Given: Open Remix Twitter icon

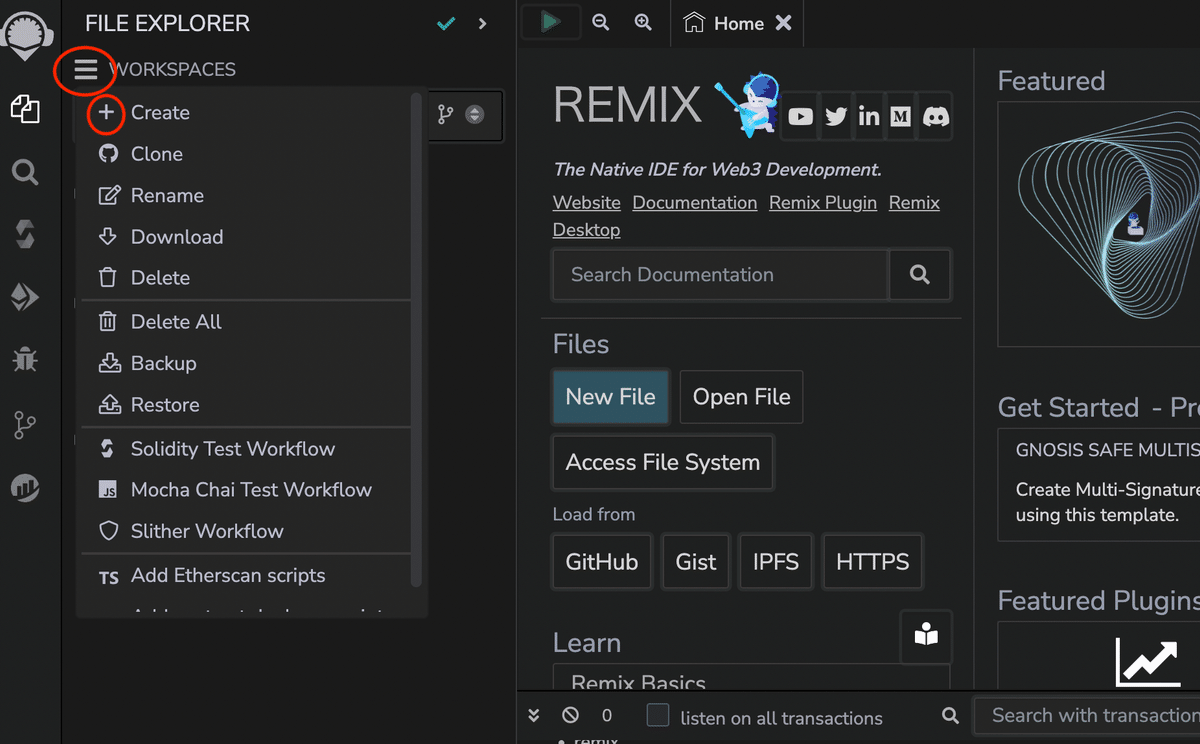Looking at the screenshot, I should (836, 117).
